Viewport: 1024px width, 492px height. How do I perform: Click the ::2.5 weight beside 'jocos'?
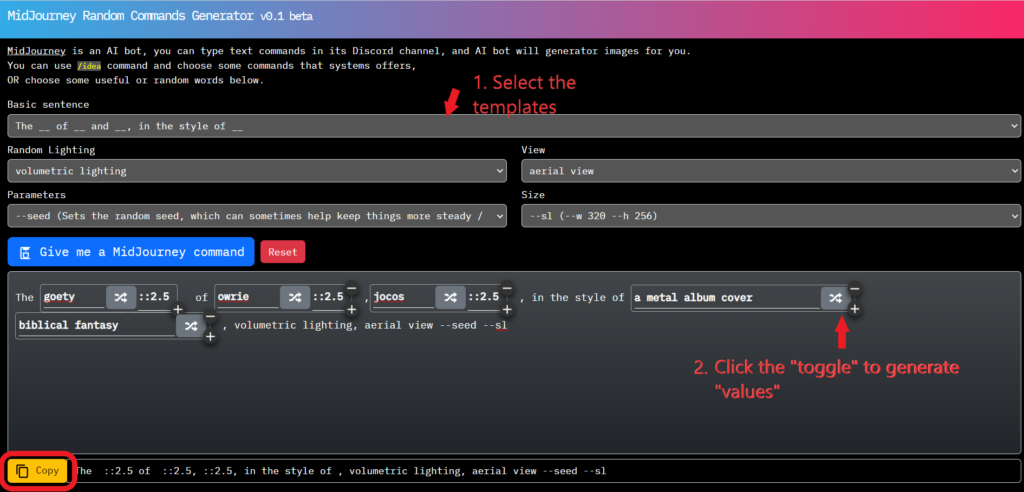[483, 297]
